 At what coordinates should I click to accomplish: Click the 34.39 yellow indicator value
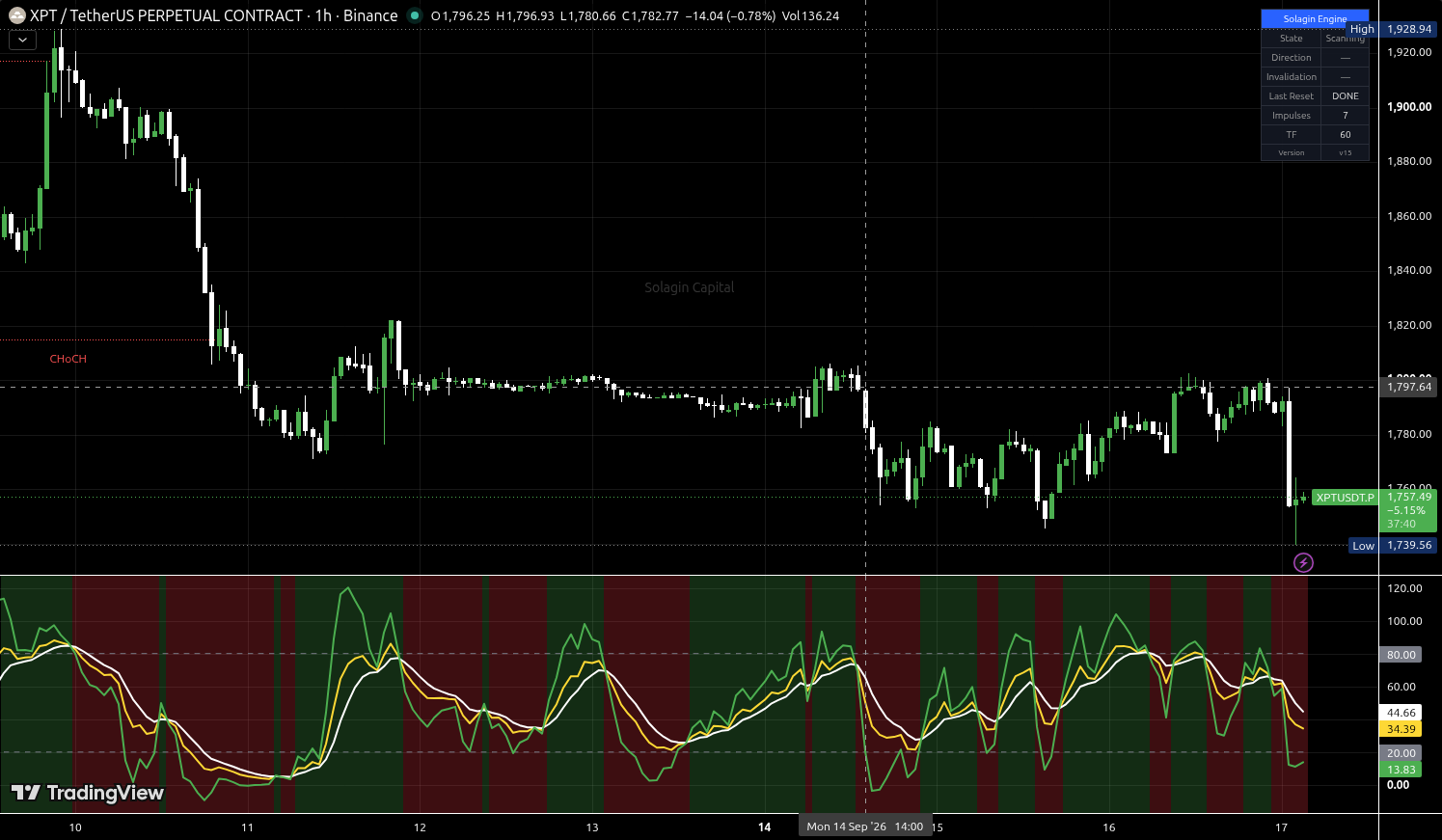click(1401, 729)
